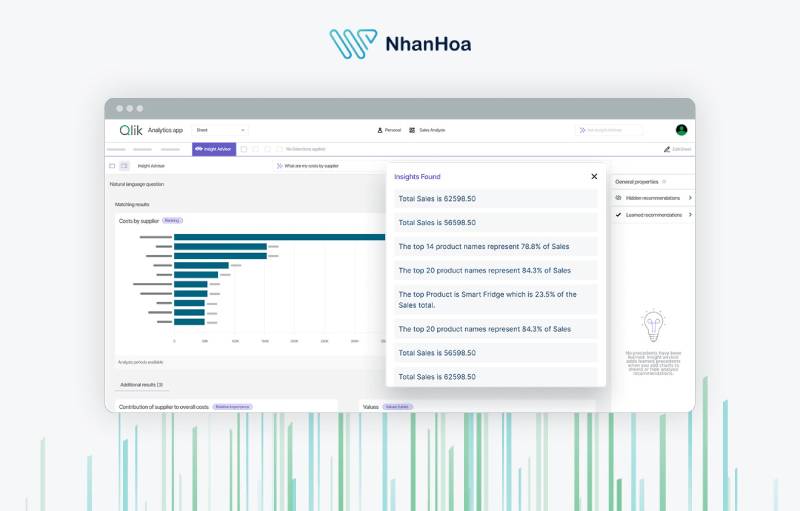The height and width of the screenshot is (511, 800).
Task: Click the Insight Advisor label below the toolbar
Action: pos(151,166)
